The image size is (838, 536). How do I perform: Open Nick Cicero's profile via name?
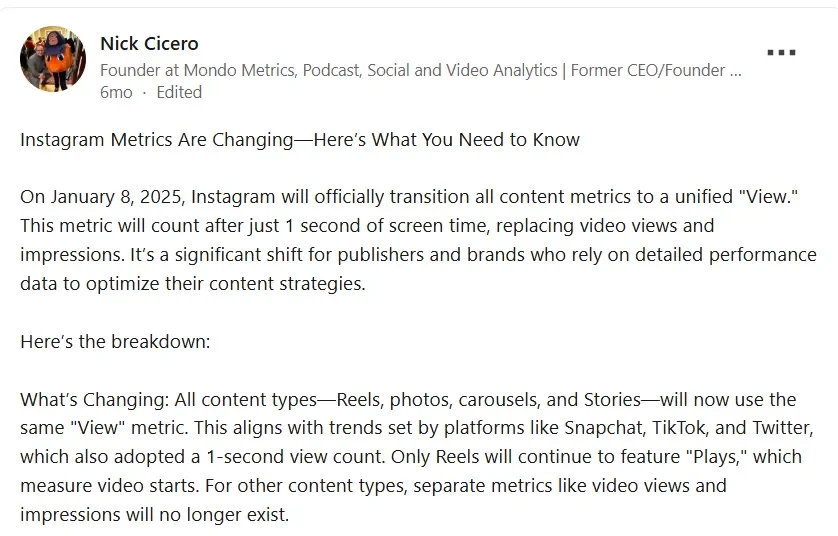coord(149,43)
